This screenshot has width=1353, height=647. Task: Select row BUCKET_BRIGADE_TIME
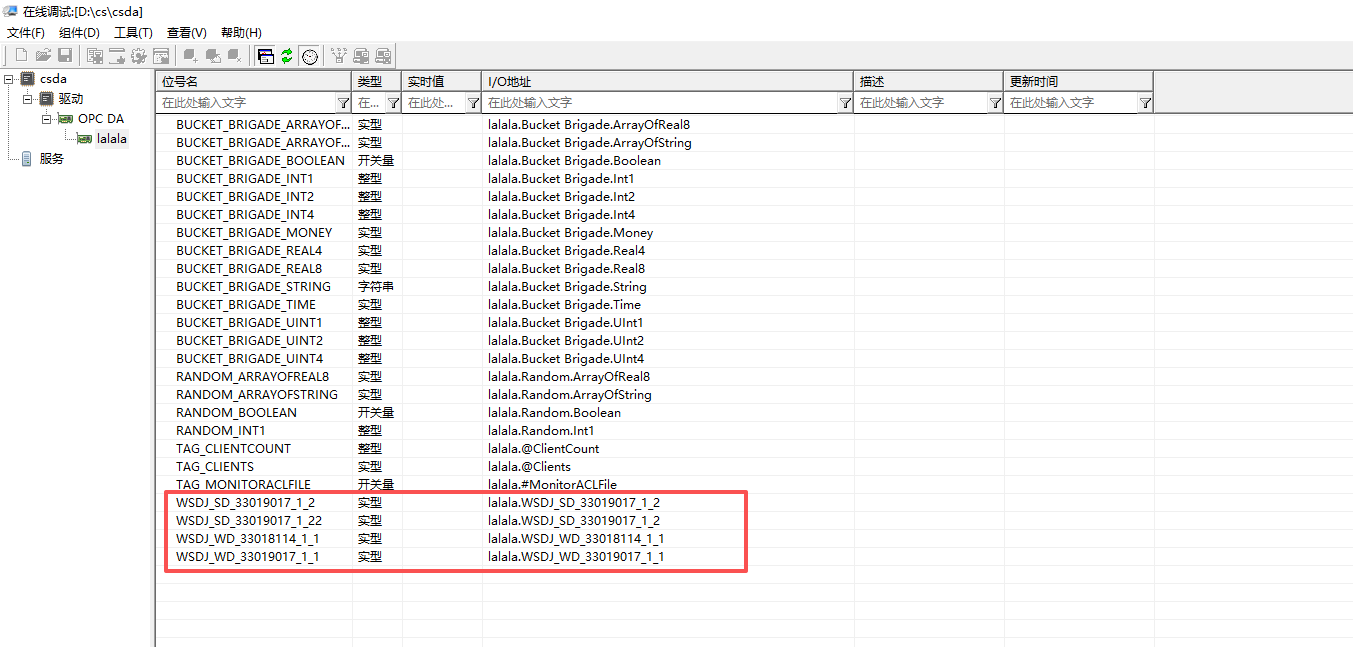[755, 305]
